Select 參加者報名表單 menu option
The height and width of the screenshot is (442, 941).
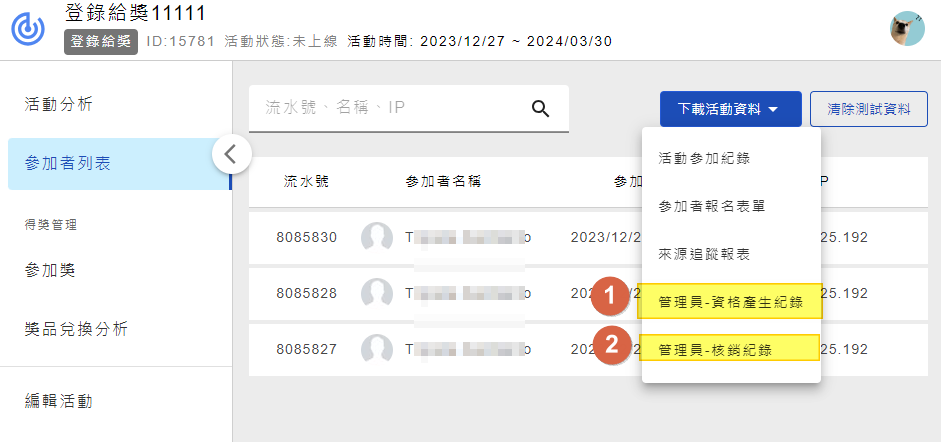711,206
